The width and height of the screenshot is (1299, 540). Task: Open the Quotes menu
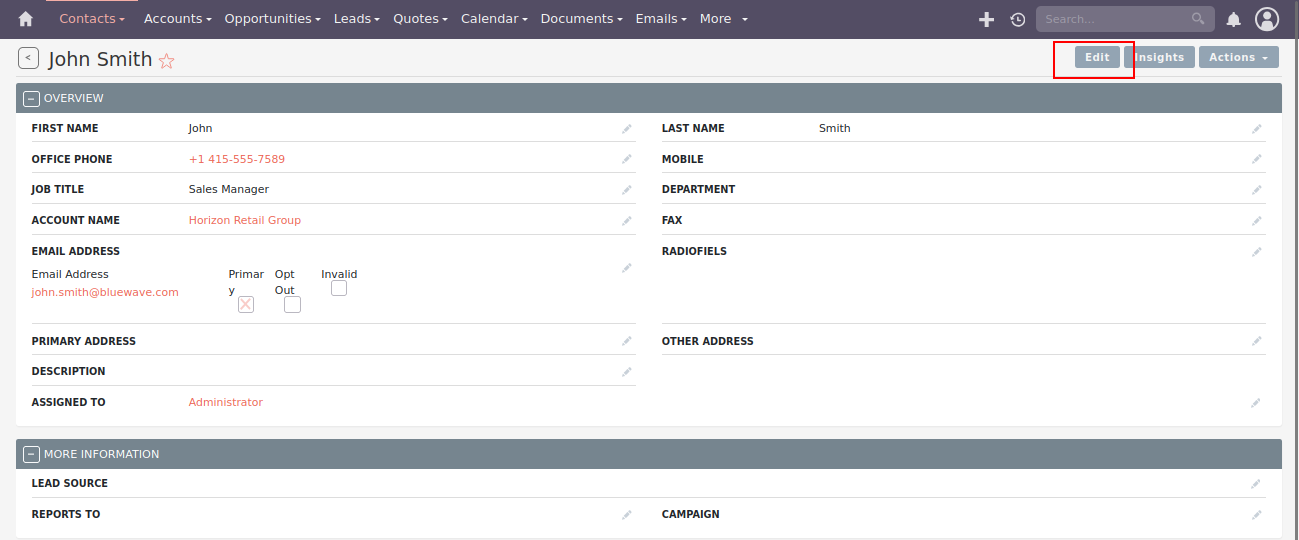[421, 19]
